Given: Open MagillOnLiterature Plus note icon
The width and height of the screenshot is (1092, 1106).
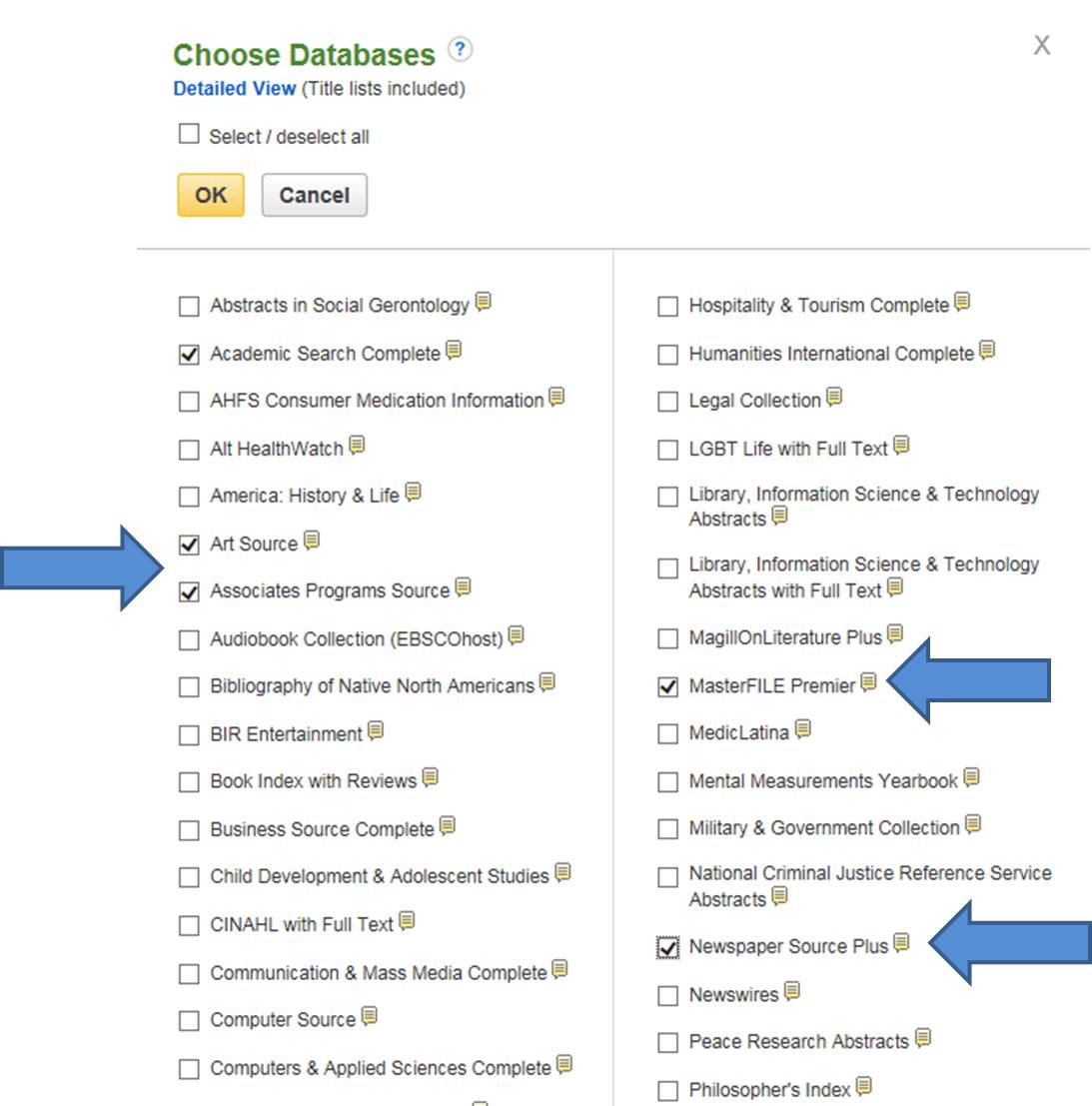Looking at the screenshot, I should [x=896, y=634].
